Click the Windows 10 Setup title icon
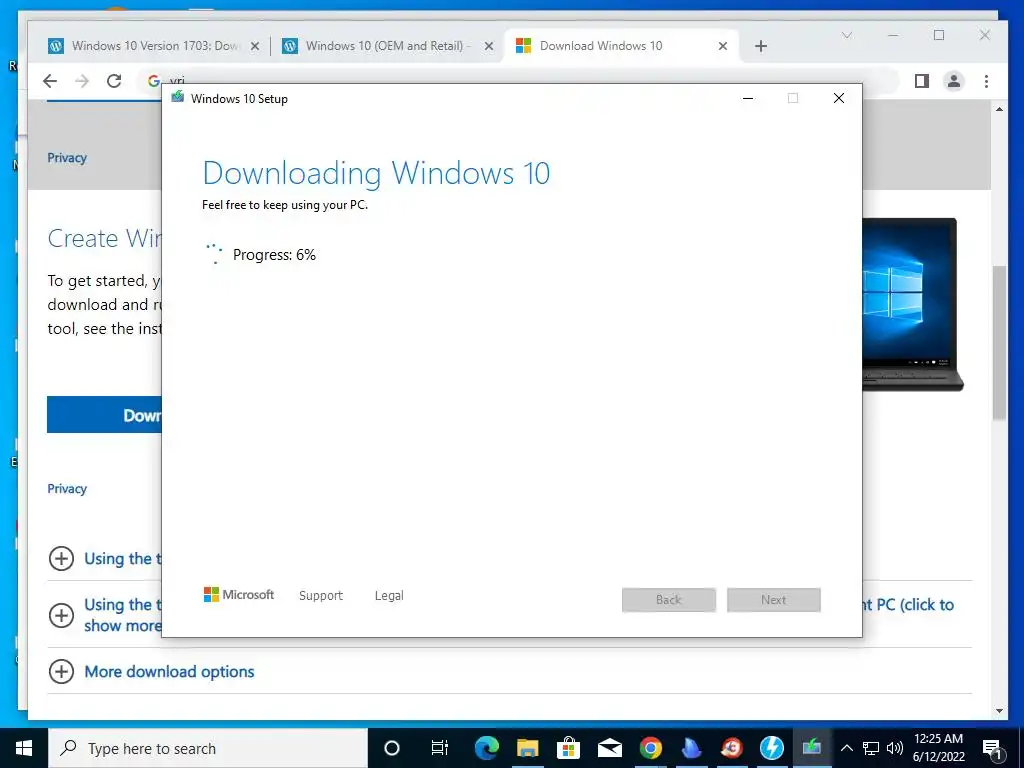Screen dimensions: 1024x768 (x=178, y=97)
